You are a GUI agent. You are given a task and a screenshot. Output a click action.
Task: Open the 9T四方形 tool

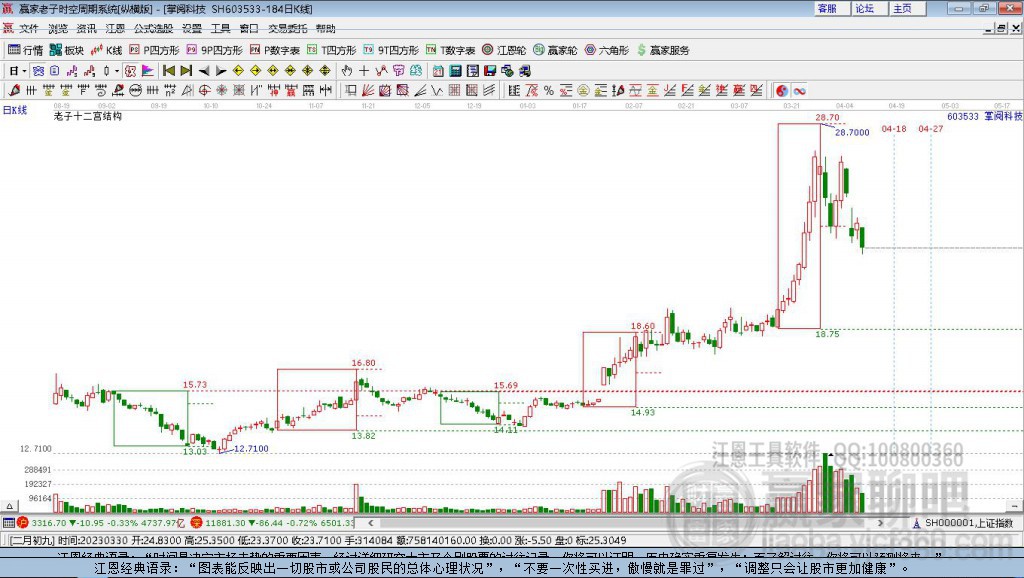(x=391, y=50)
